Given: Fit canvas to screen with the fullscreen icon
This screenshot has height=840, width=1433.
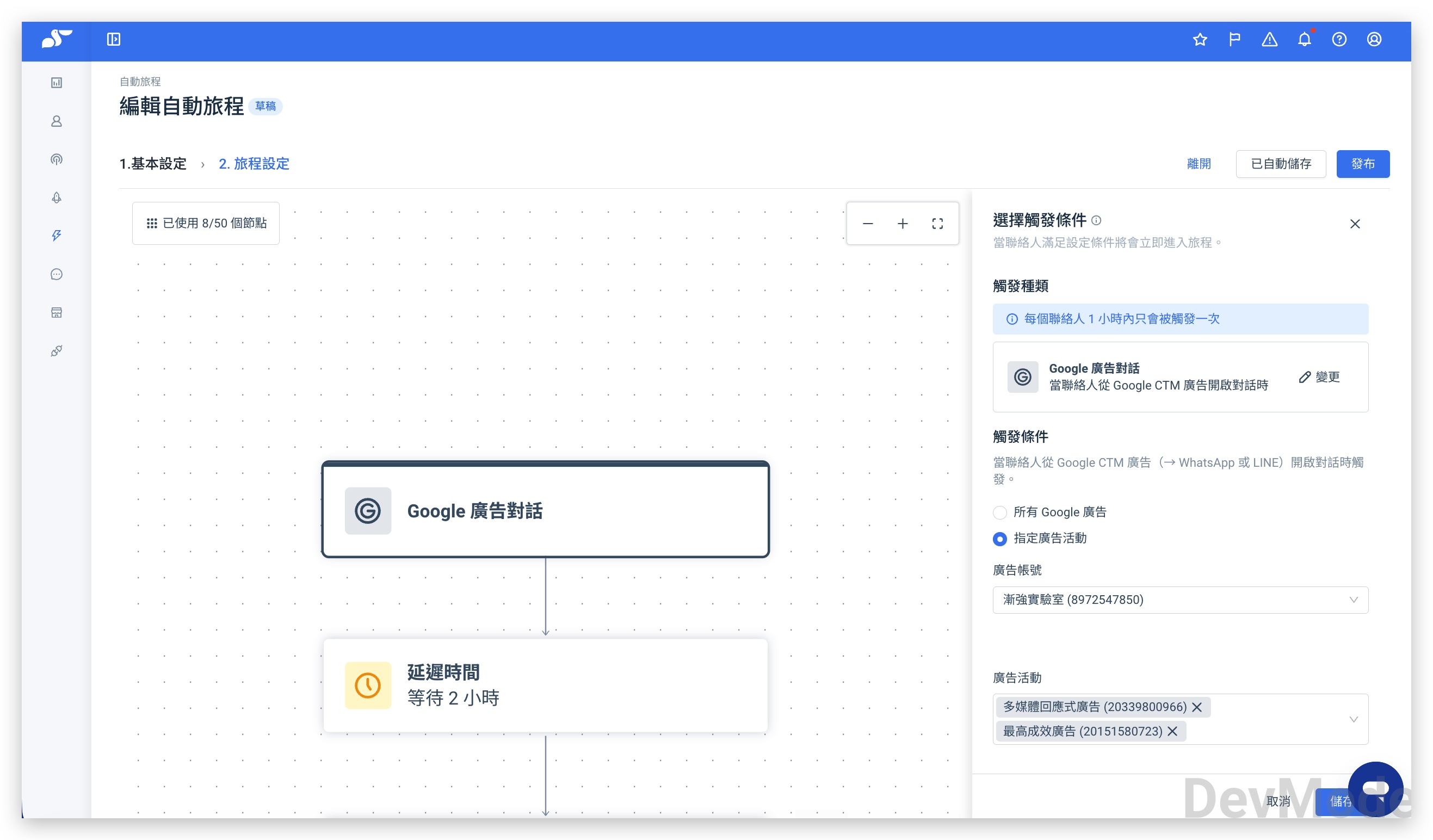Looking at the screenshot, I should pos(938,224).
